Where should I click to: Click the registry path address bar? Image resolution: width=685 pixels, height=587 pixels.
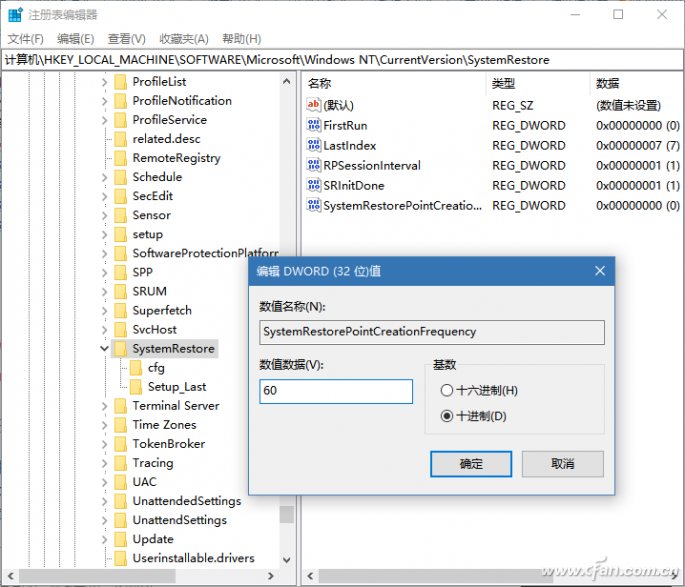click(342, 60)
